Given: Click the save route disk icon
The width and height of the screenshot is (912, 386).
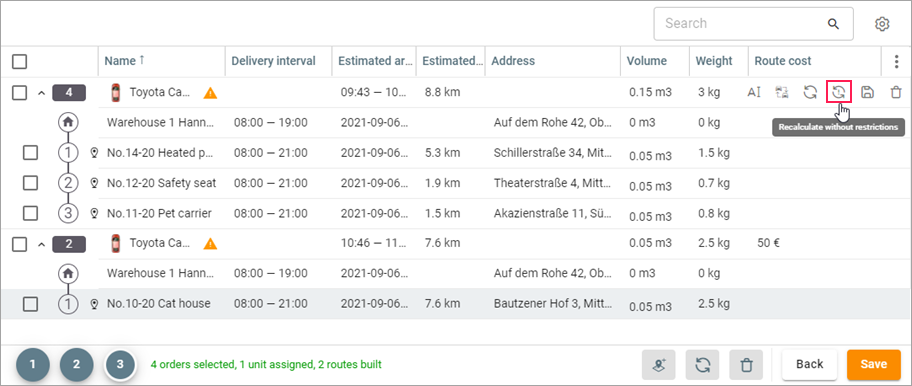Looking at the screenshot, I should pyautogui.click(x=867, y=92).
